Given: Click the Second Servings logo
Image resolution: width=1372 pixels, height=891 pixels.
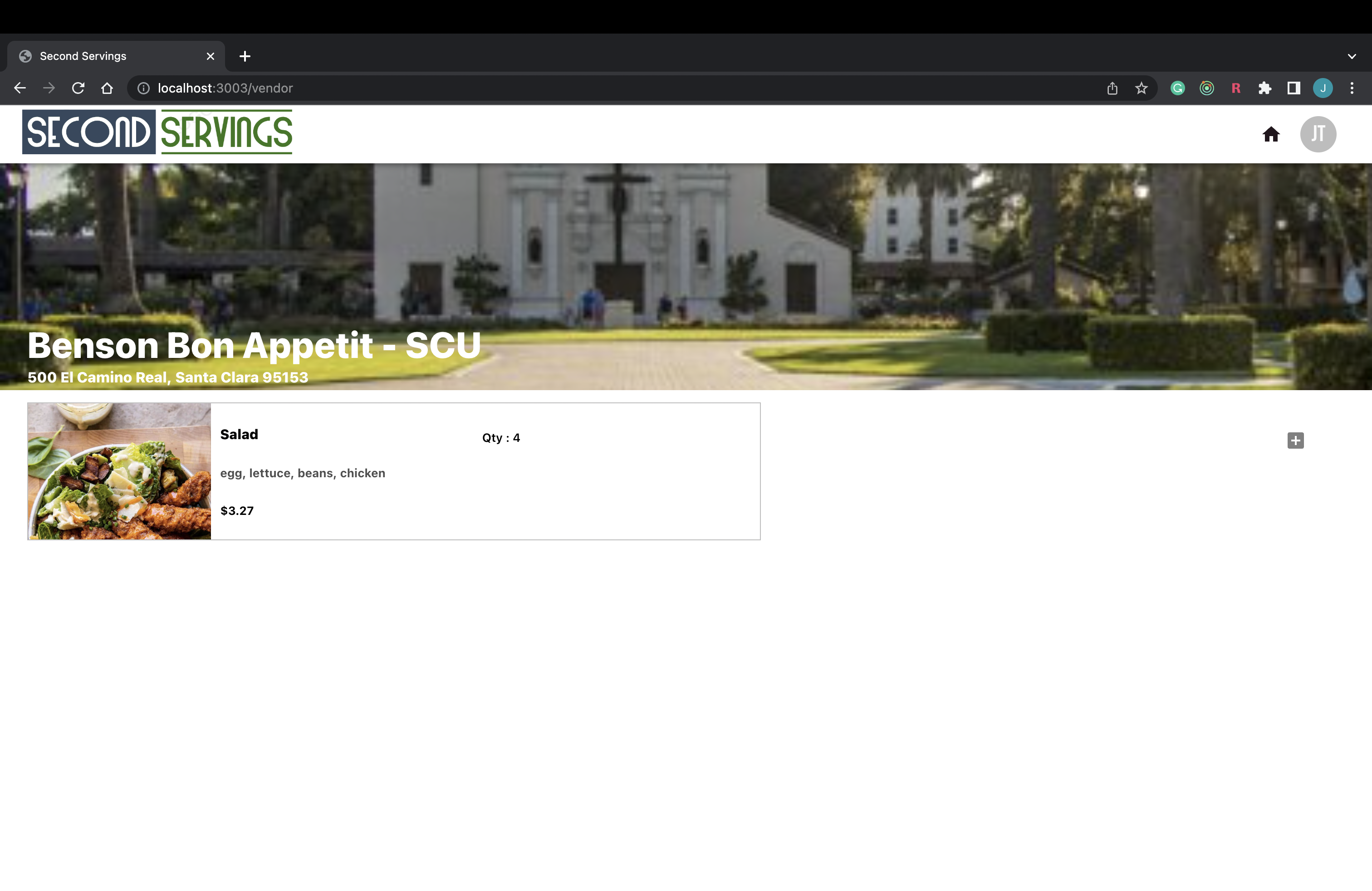Looking at the screenshot, I should tap(157, 132).
